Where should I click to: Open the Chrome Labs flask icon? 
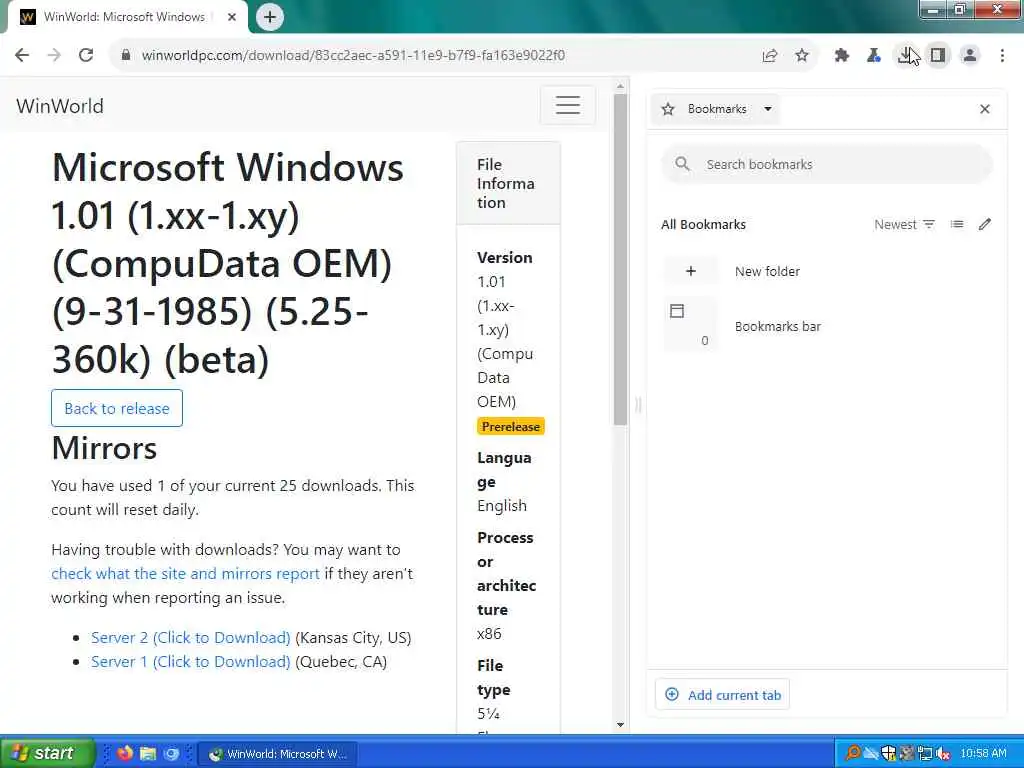pos(873,56)
